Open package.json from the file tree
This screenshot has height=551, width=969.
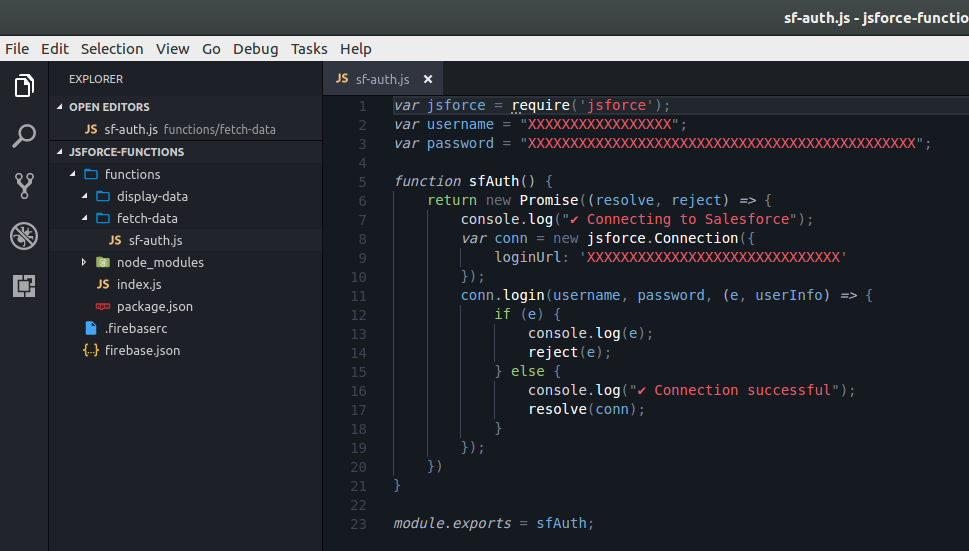(154, 306)
